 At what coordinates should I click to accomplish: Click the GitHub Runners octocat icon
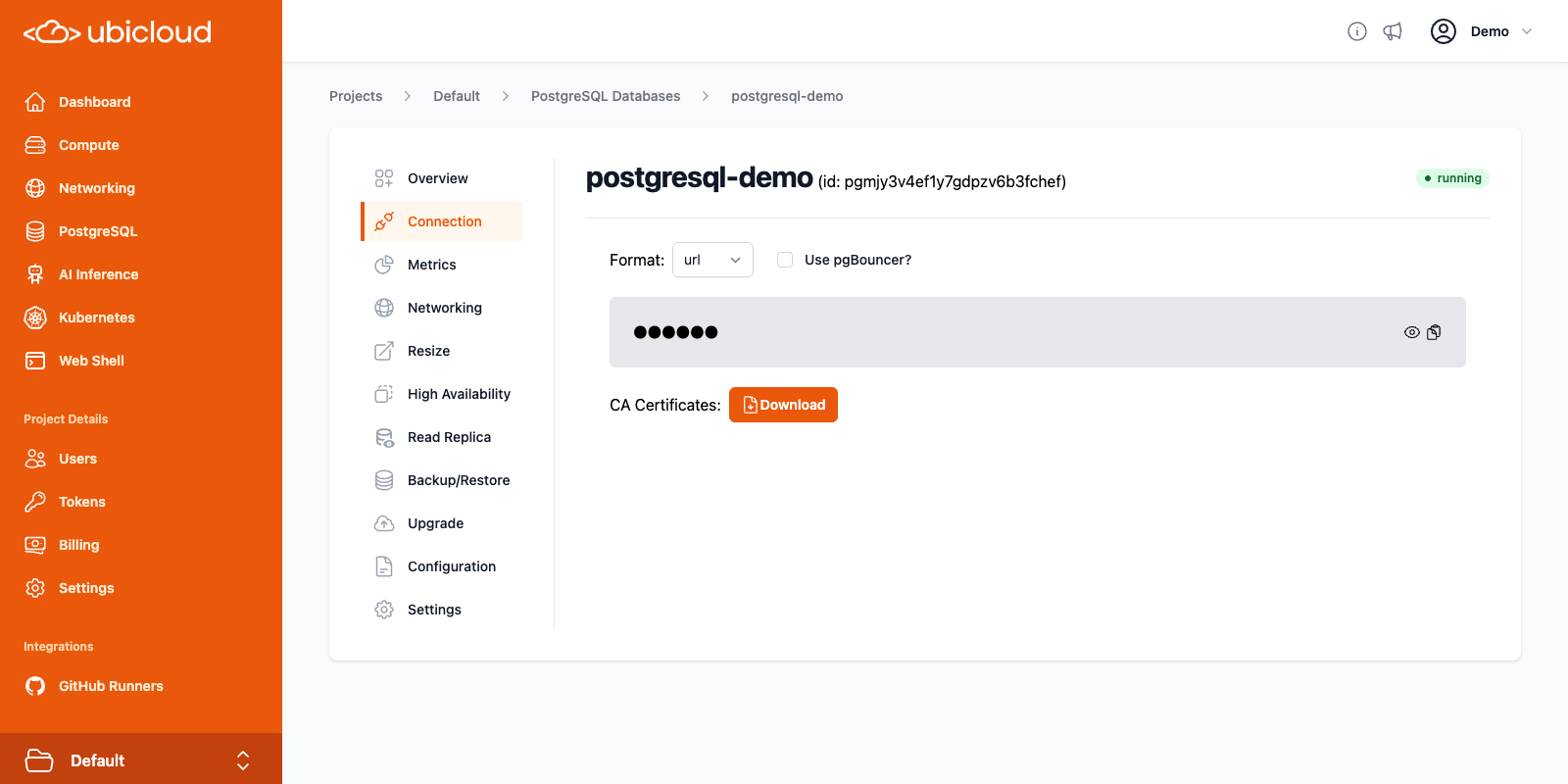coord(35,686)
